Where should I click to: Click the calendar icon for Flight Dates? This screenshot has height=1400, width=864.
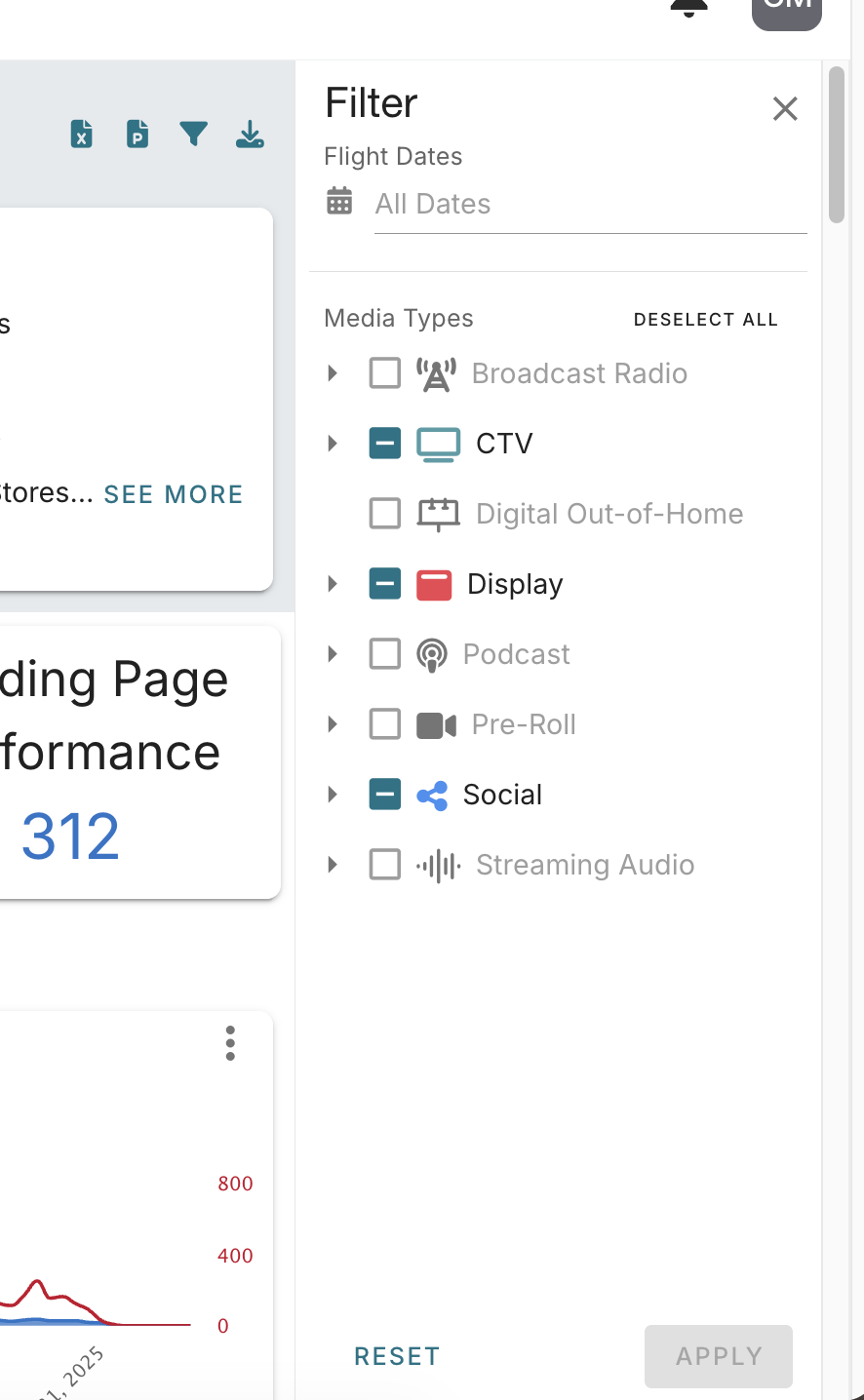coord(339,201)
